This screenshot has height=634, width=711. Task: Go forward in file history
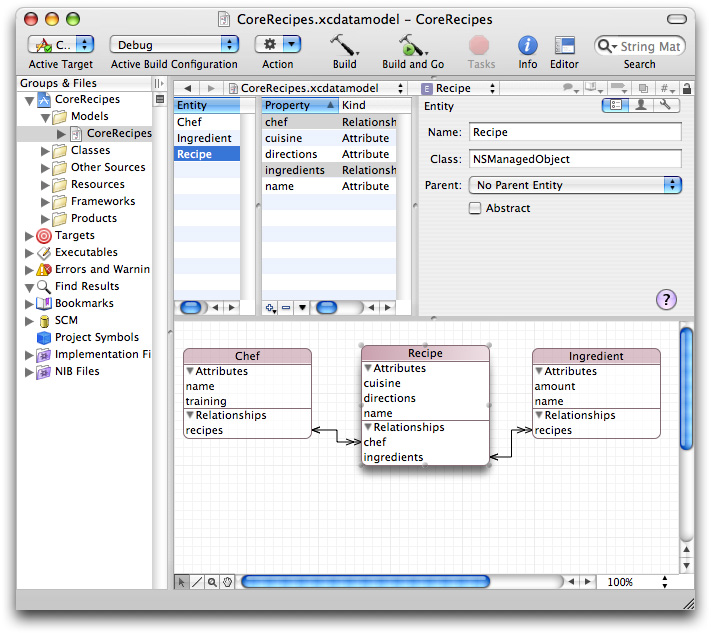(211, 88)
